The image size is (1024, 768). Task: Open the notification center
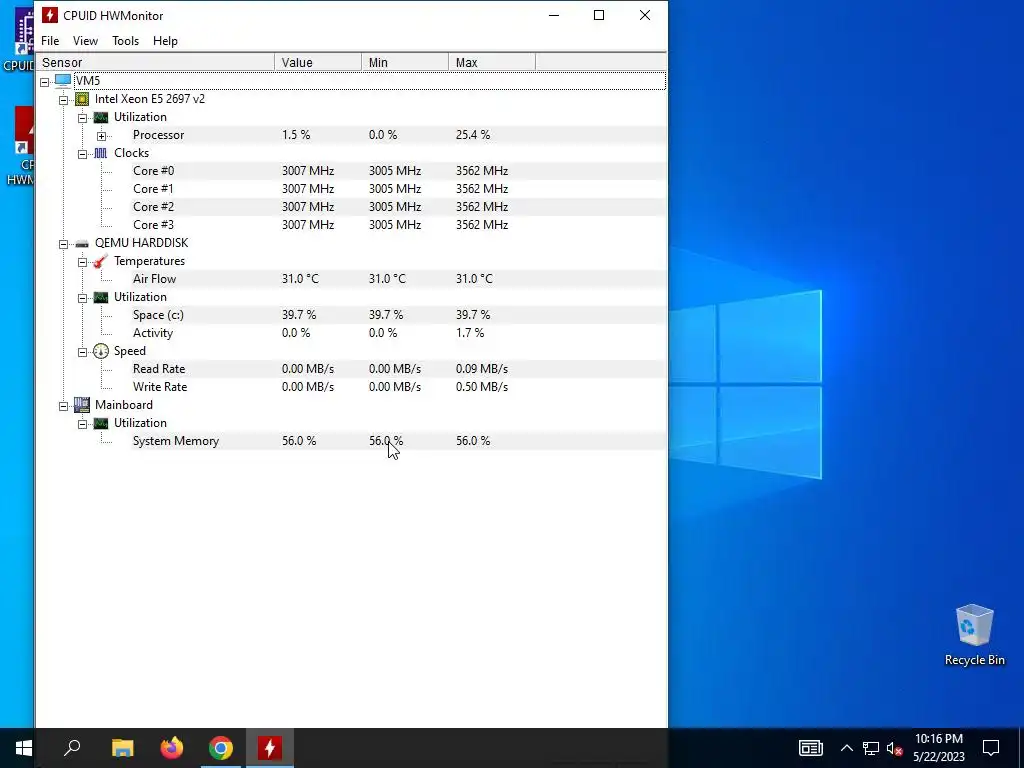(x=991, y=748)
